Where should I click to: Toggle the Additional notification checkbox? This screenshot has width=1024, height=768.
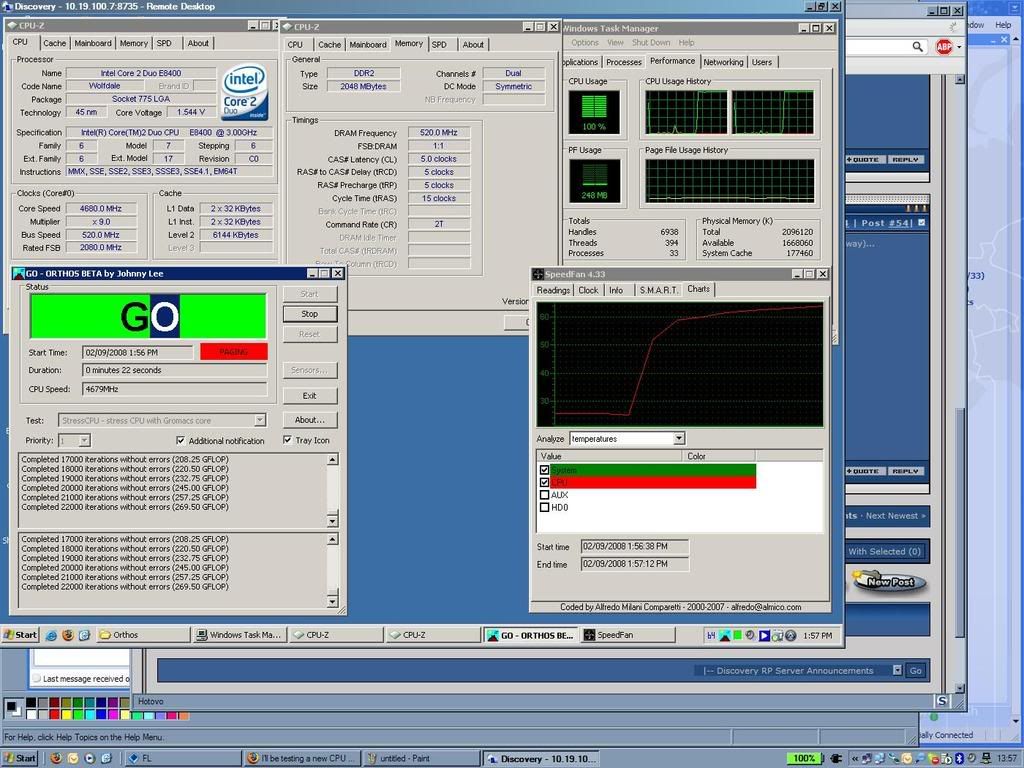point(180,440)
